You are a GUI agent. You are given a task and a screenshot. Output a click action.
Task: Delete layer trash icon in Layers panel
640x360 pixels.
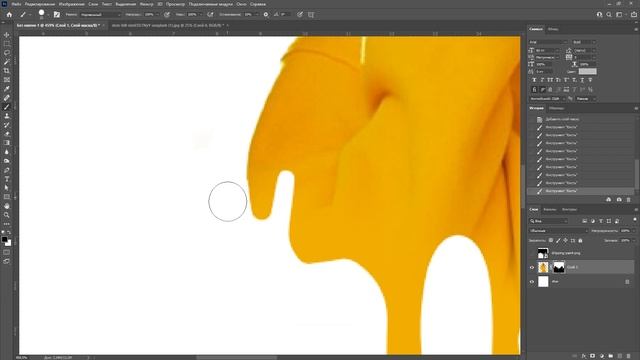pos(629,356)
